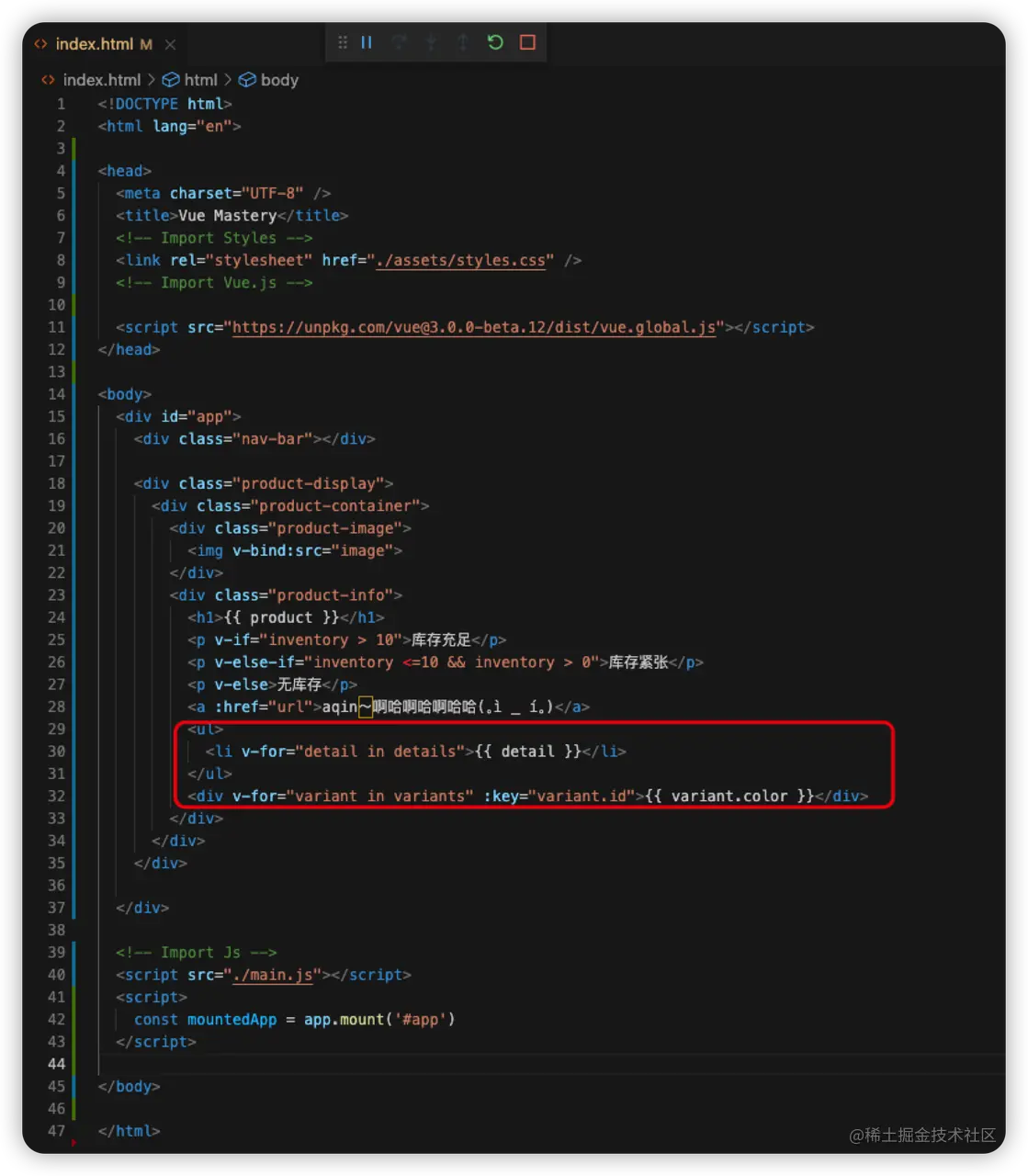This screenshot has width=1028, height=1176.
Task: Click the :href="url" binding
Action: coord(264,707)
